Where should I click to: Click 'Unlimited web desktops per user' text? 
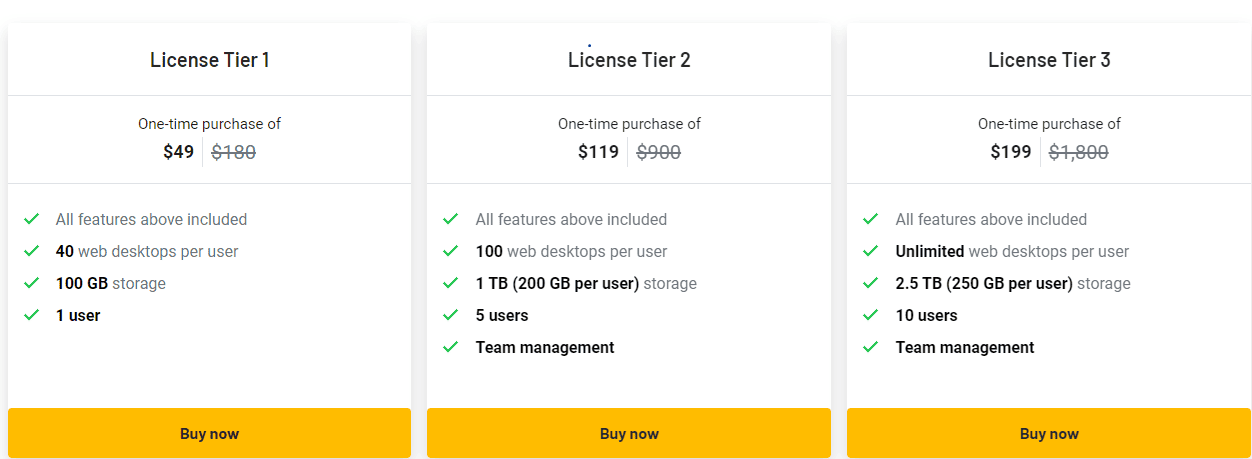[x=1012, y=252]
